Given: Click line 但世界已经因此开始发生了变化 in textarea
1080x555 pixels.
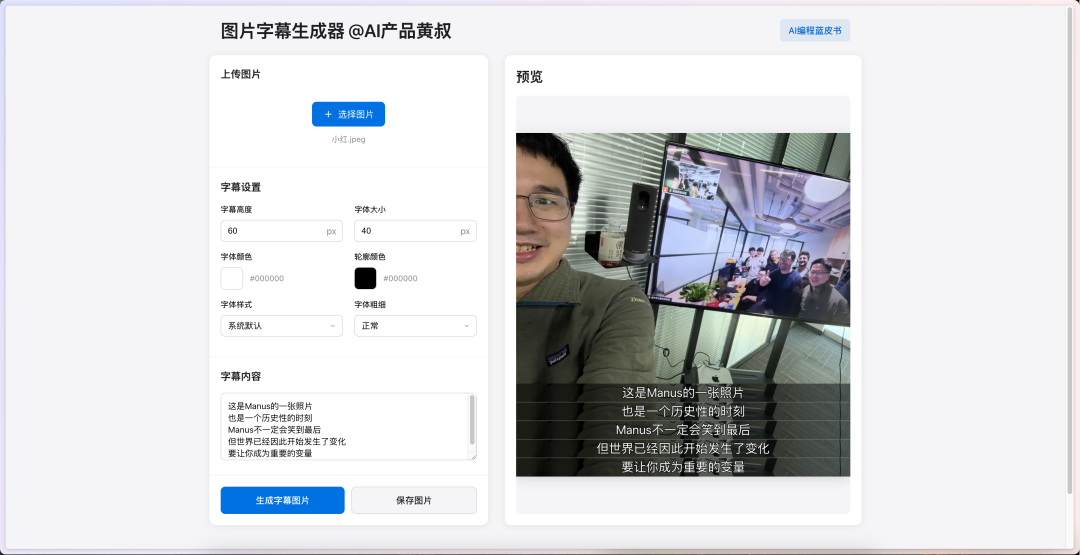Looking at the screenshot, I should [287, 441].
